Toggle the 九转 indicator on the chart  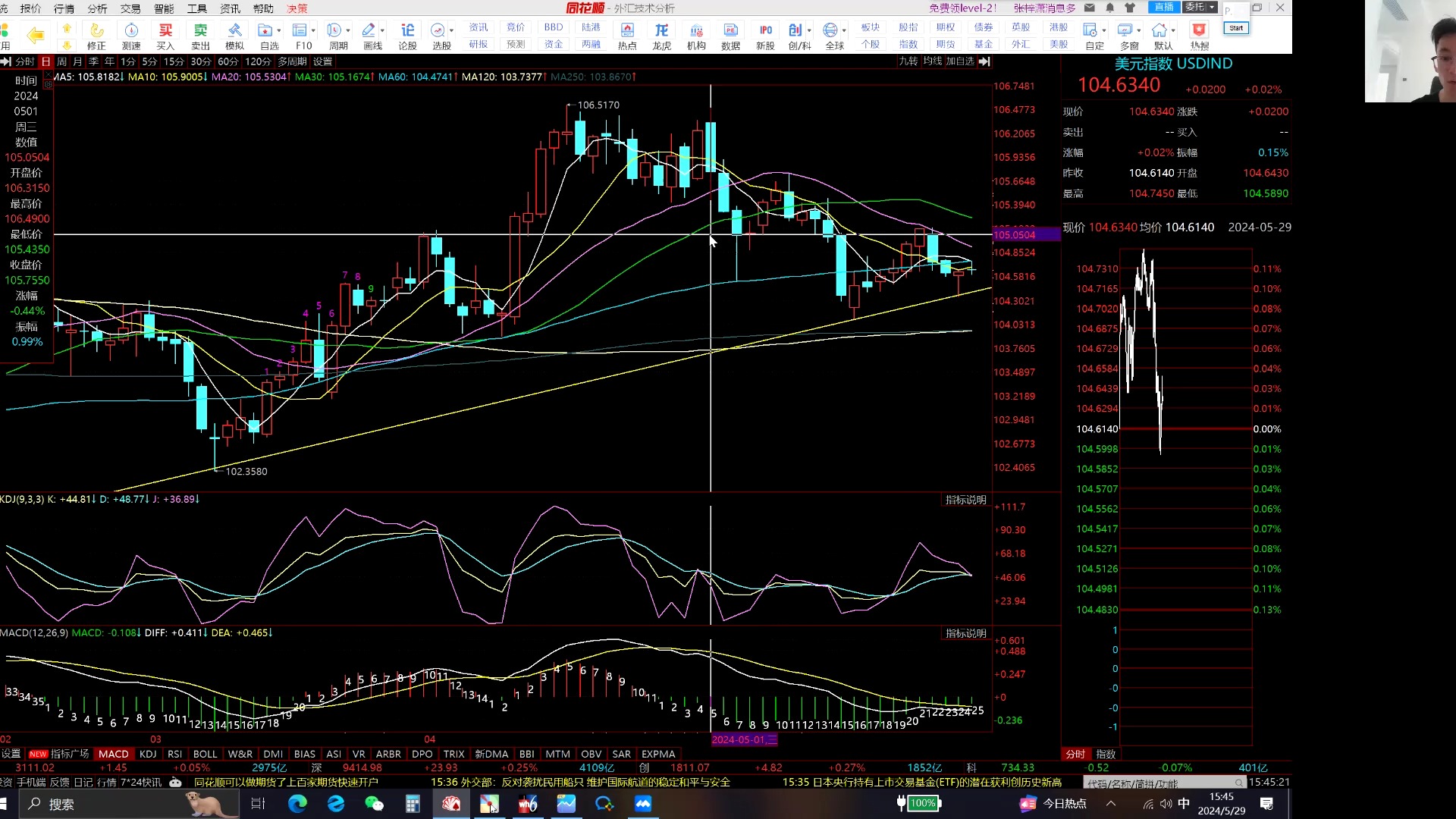pos(908,61)
